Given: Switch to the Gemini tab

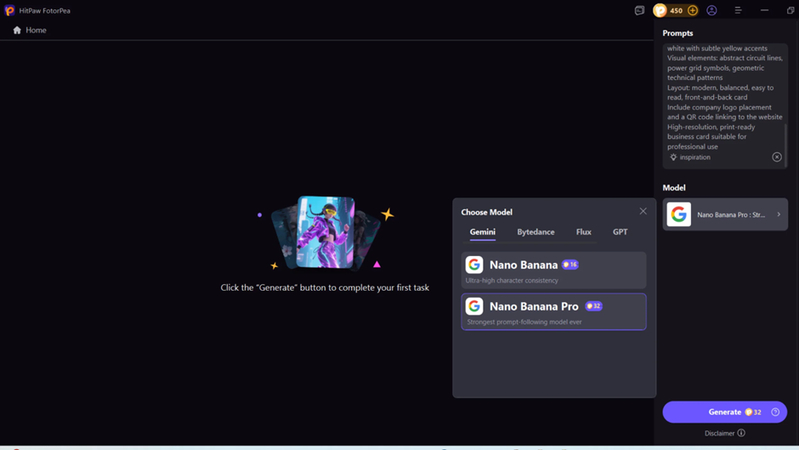Looking at the screenshot, I should coord(482,232).
